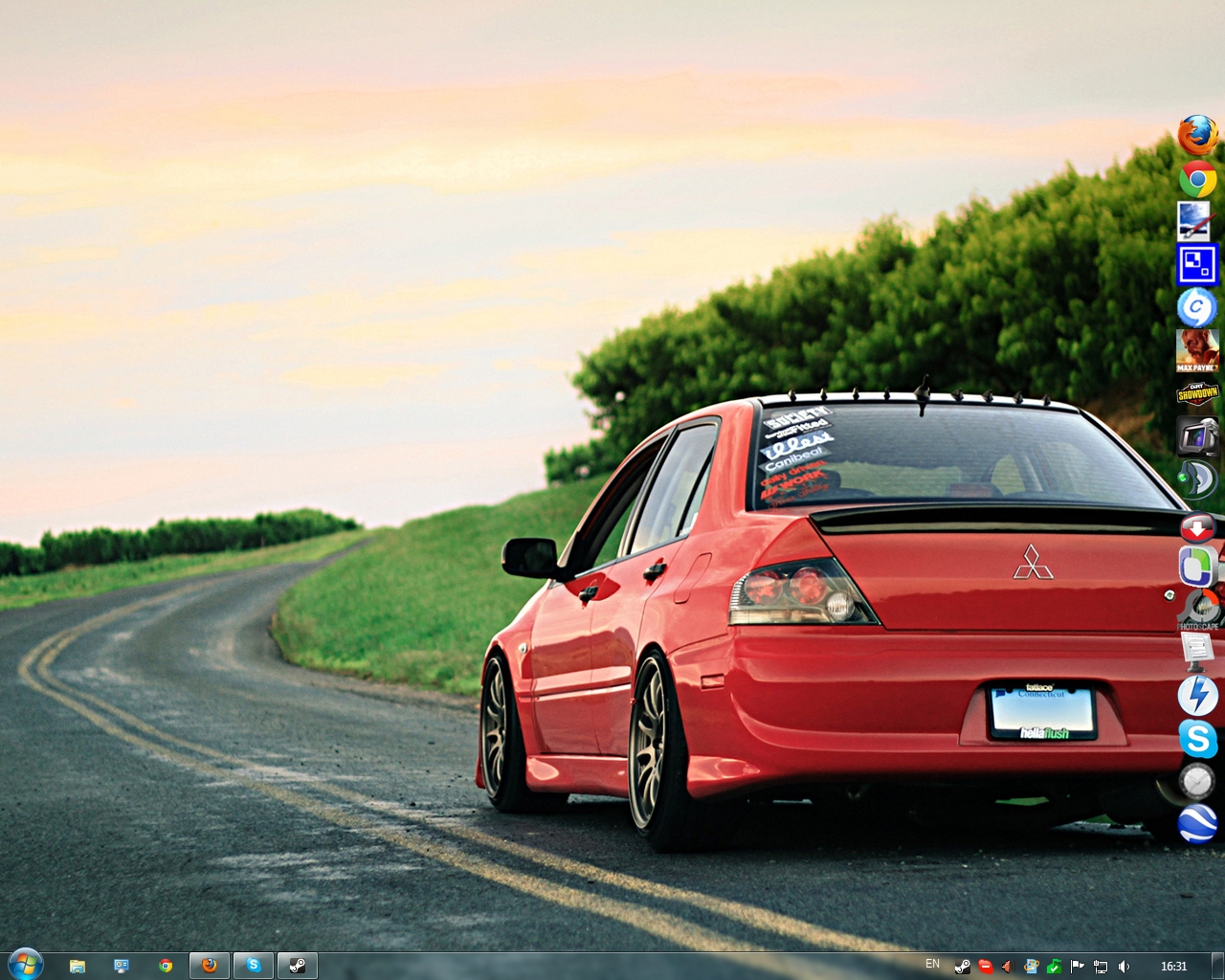The image size is (1225, 980).
Task: Launch the Daemon Tools lightning bolt icon
Action: [1197, 696]
